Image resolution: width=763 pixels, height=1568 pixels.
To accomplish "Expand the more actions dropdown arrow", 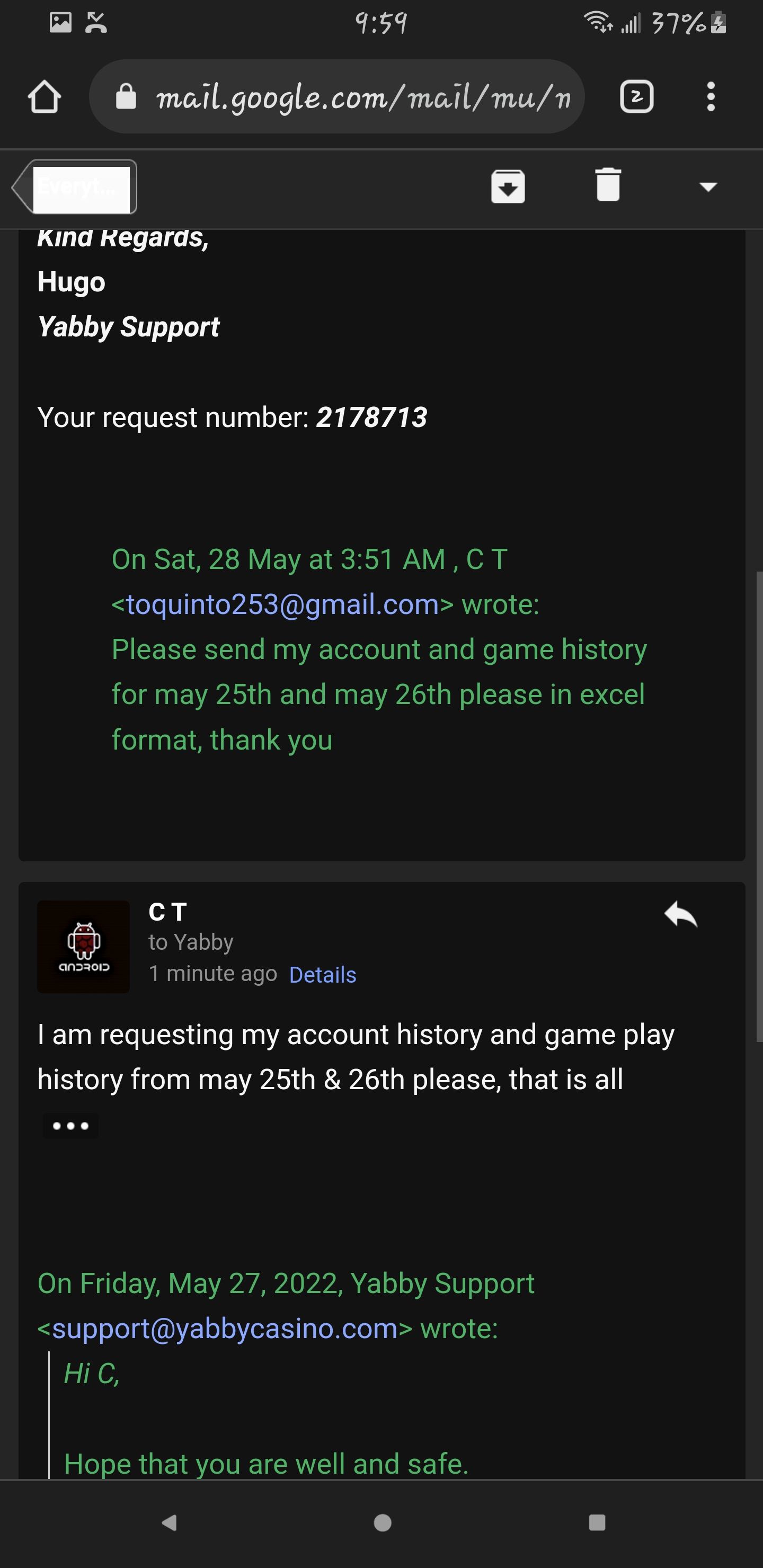I will tap(707, 186).
